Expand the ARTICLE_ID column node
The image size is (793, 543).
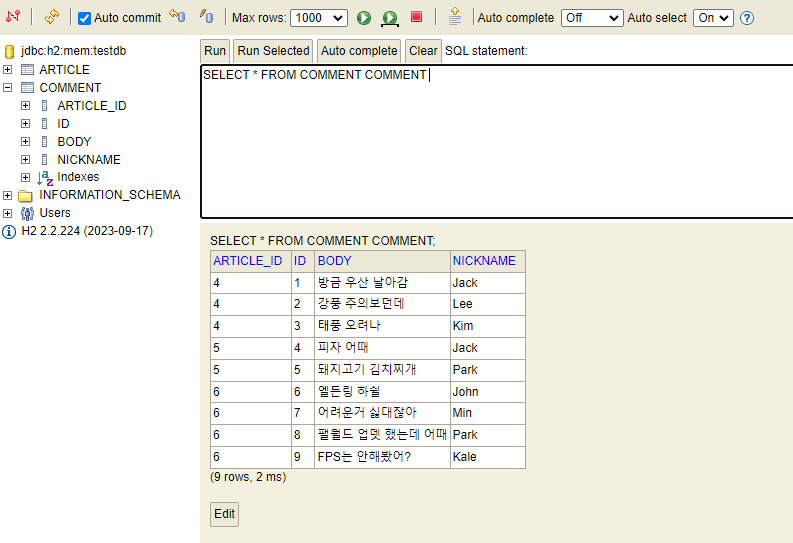click(25, 105)
